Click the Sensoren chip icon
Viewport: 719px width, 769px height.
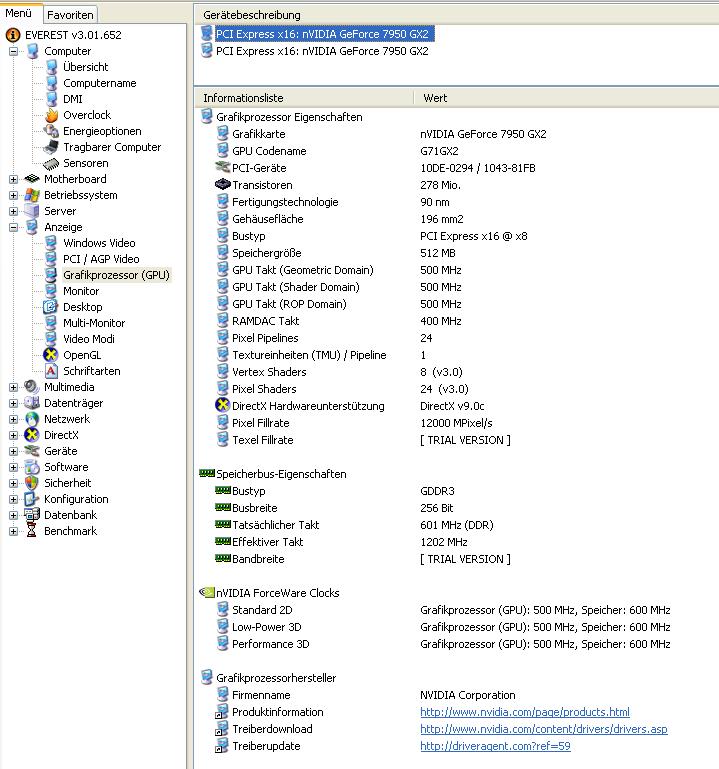[x=51, y=163]
